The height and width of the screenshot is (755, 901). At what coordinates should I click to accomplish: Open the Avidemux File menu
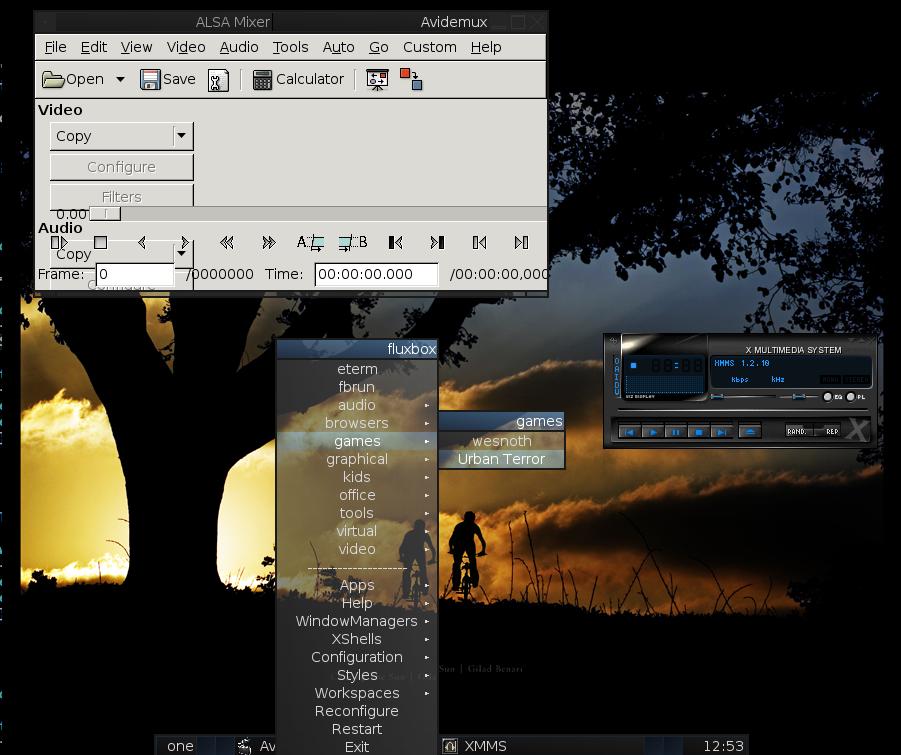[x=56, y=47]
